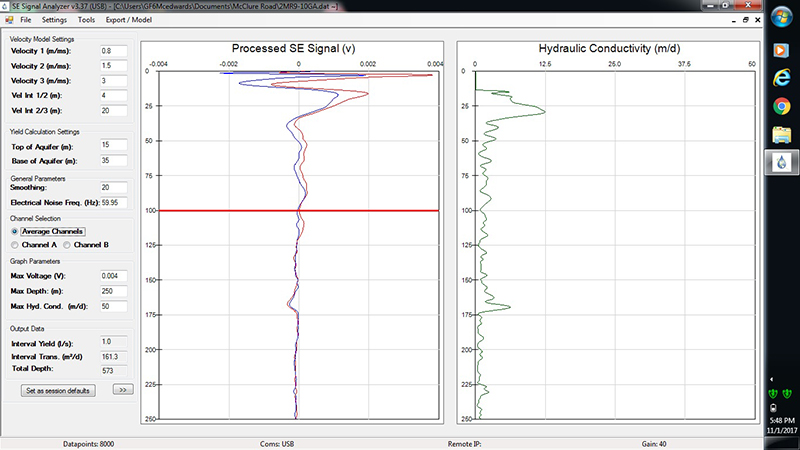800x450 pixels.
Task: Select the Average Channels radio button
Action: (14, 232)
